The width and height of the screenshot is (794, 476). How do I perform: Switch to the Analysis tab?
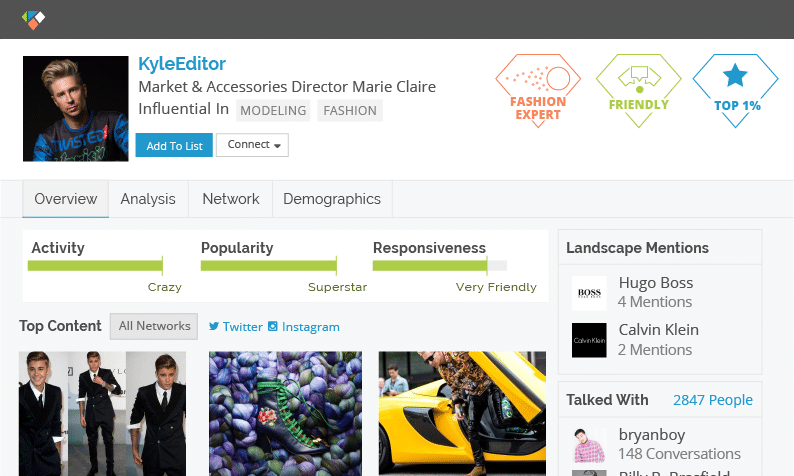click(x=148, y=199)
